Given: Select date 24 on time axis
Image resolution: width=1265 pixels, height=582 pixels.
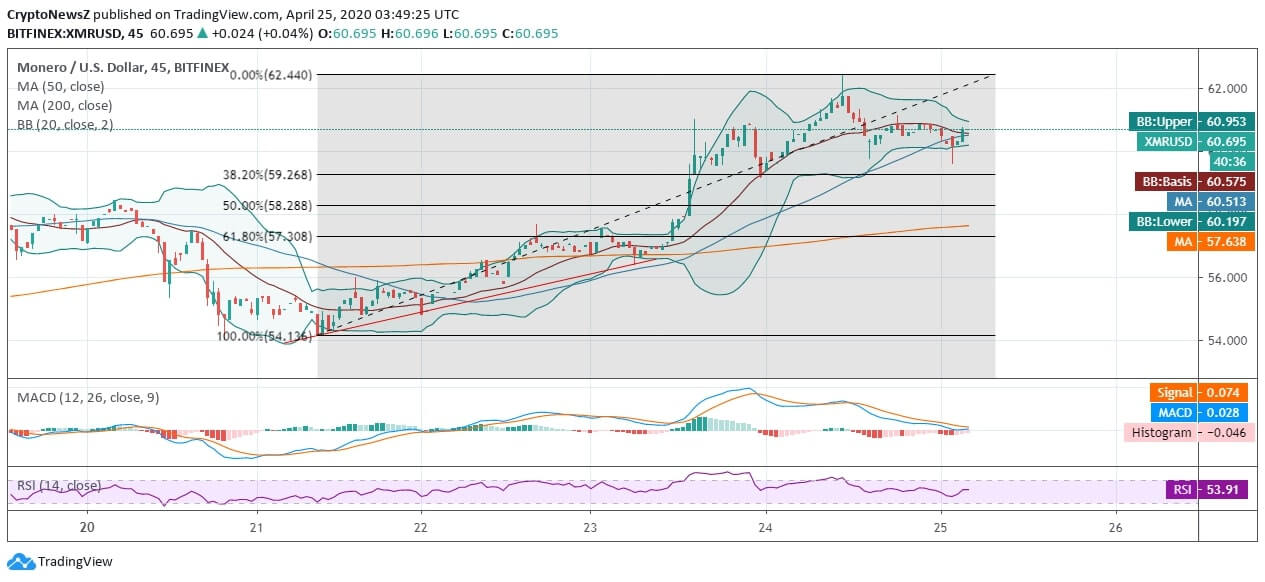Looking at the screenshot, I should click(765, 527).
